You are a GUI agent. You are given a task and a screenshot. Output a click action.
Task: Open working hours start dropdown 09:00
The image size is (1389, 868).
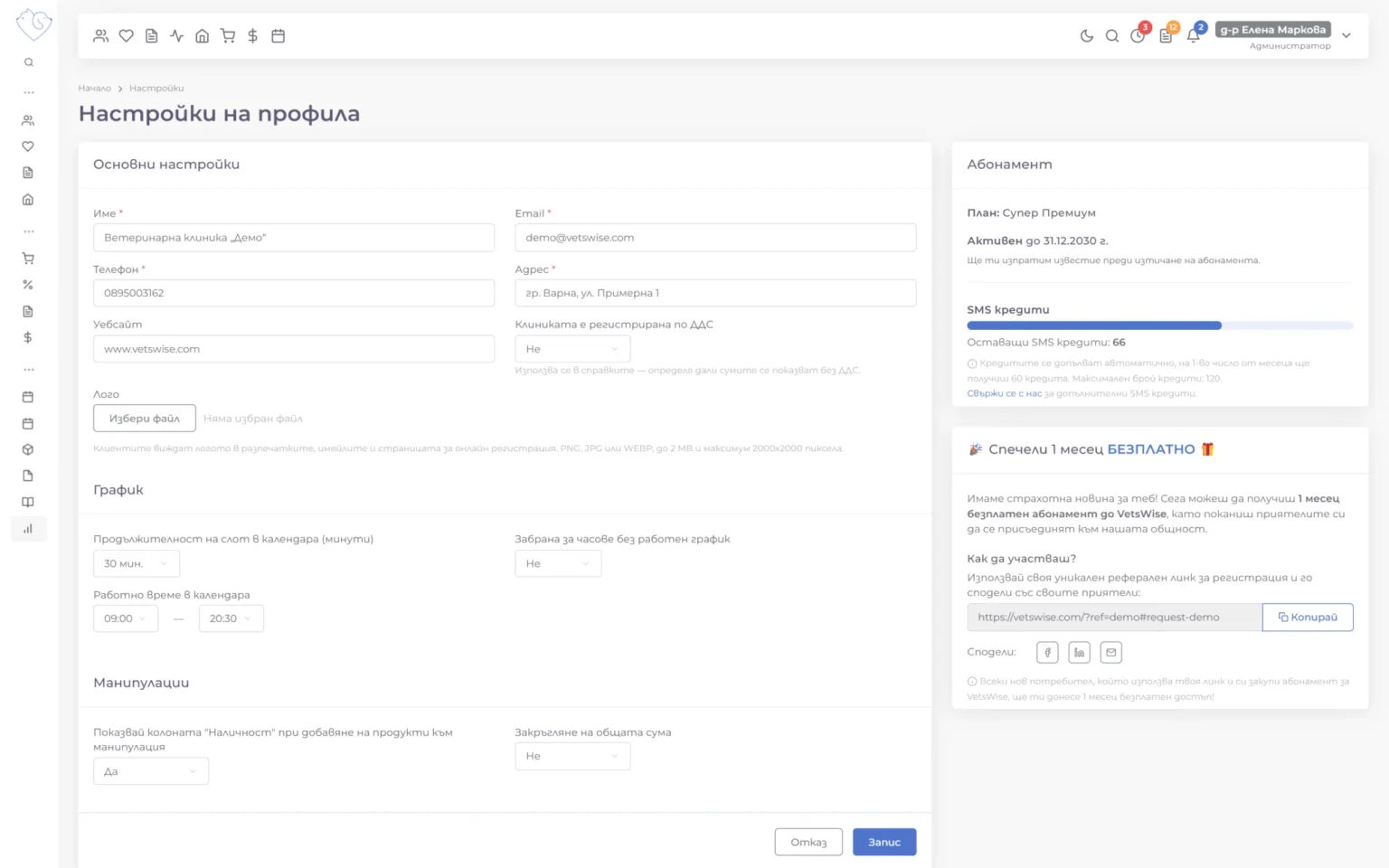126,618
